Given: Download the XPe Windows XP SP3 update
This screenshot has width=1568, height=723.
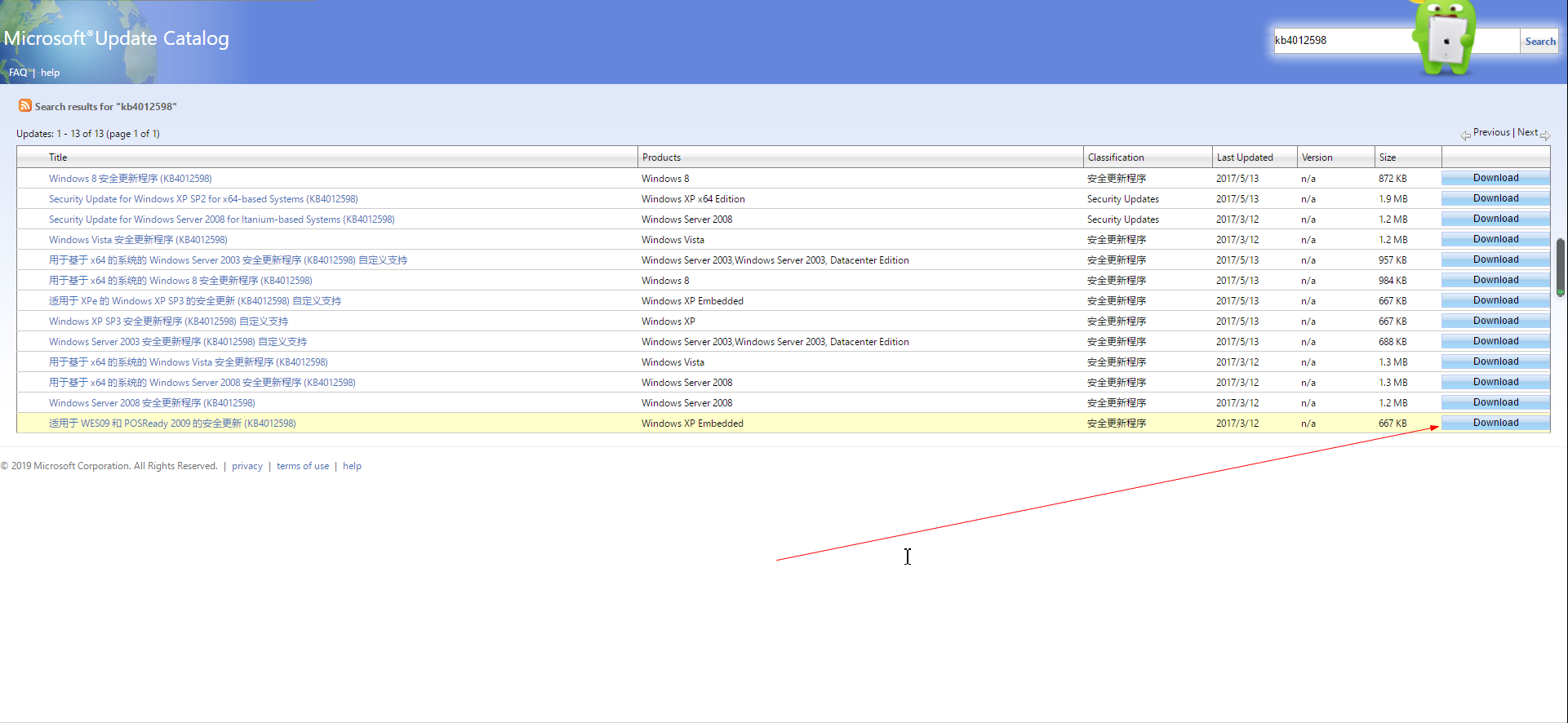Looking at the screenshot, I should 1495,300.
